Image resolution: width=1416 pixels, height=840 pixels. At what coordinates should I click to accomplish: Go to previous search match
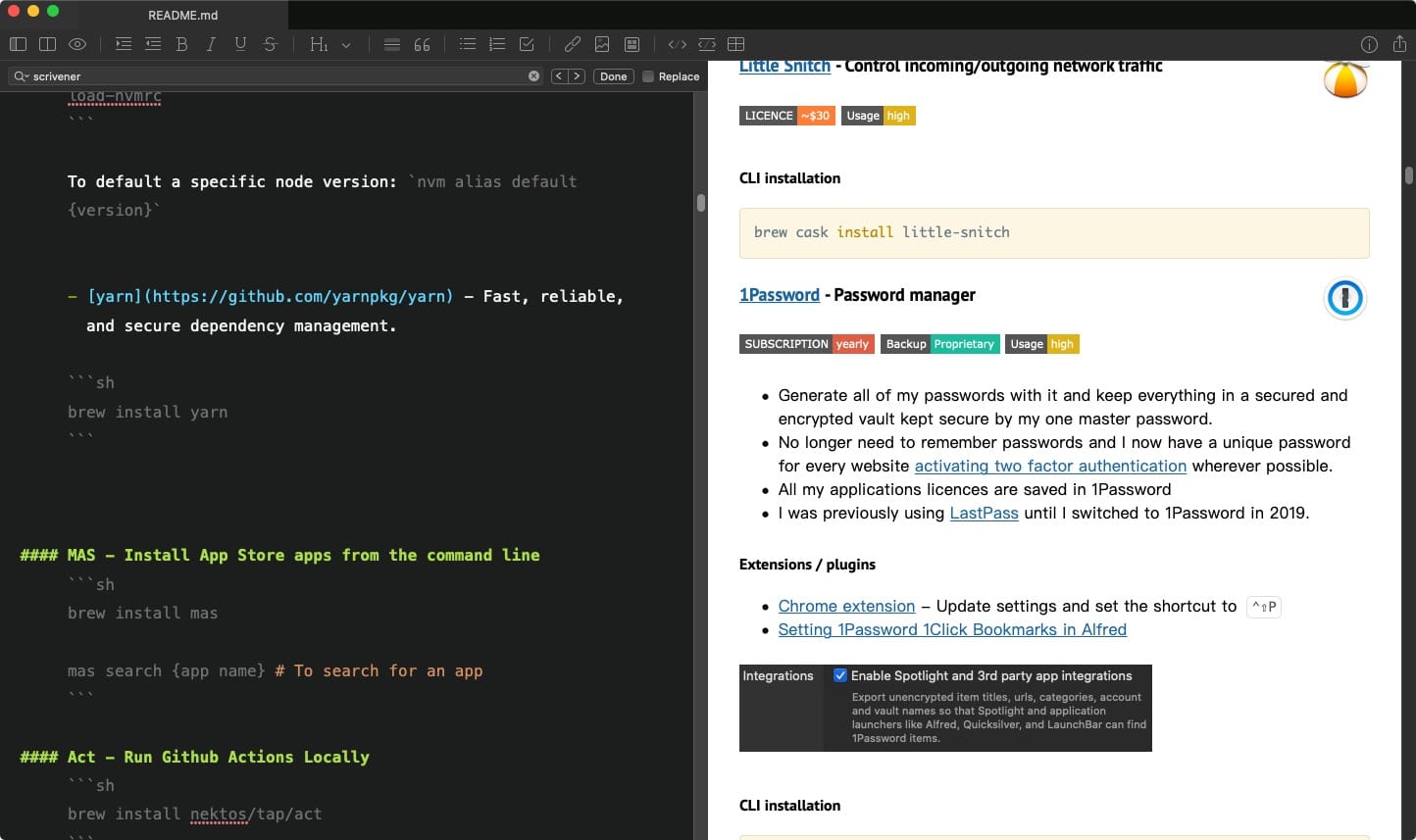(x=559, y=76)
